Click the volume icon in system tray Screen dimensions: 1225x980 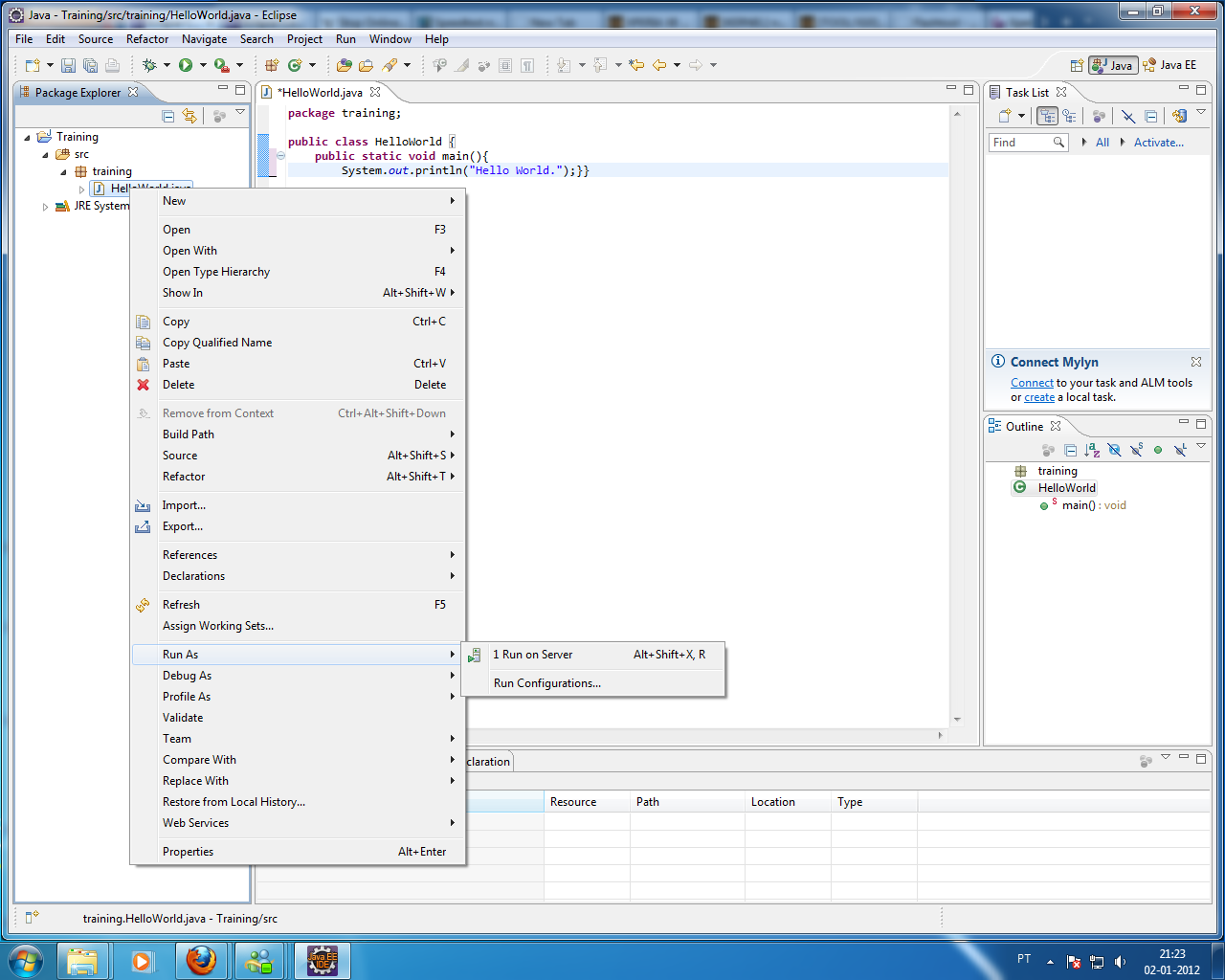(x=1120, y=962)
